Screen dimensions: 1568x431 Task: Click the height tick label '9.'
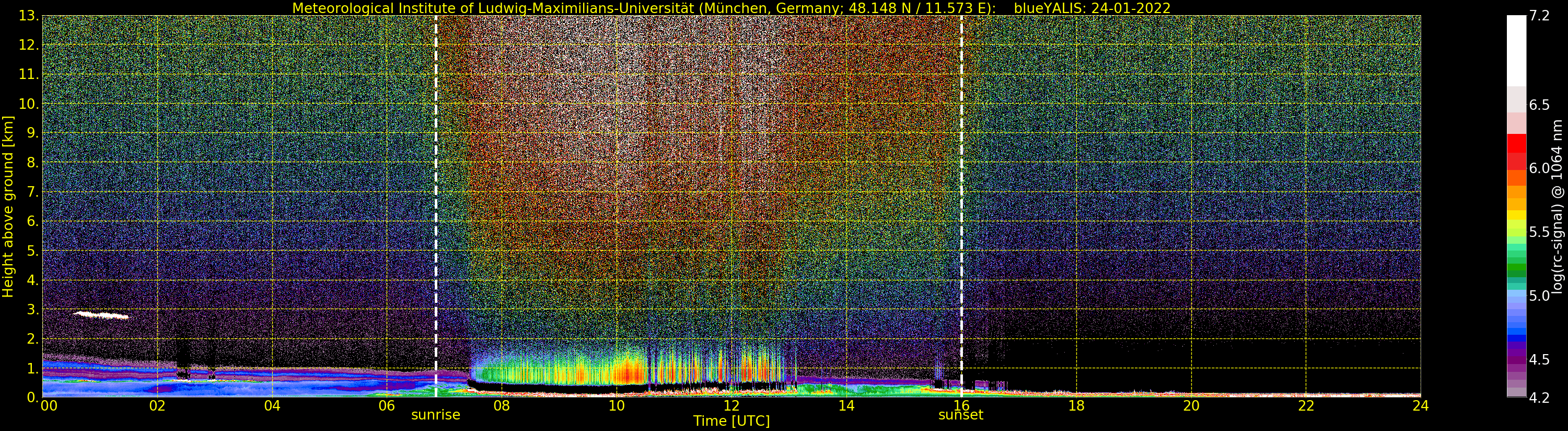tap(33, 133)
